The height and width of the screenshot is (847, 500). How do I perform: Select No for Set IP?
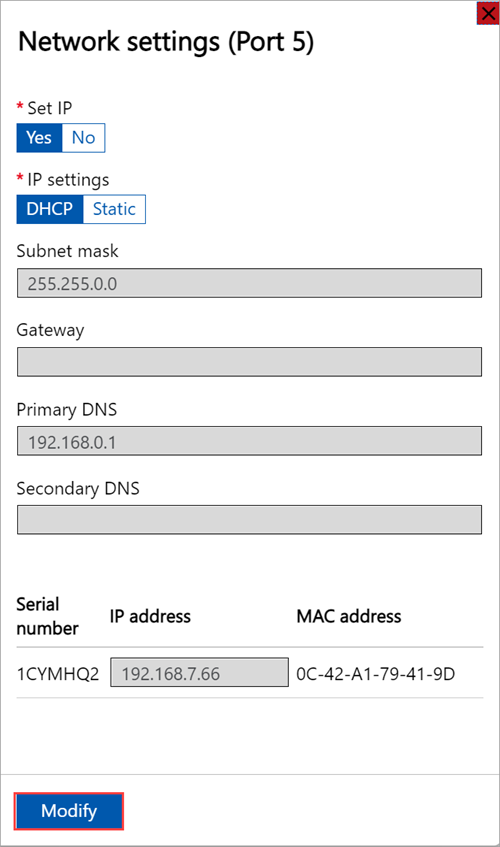click(x=84, y=138)
